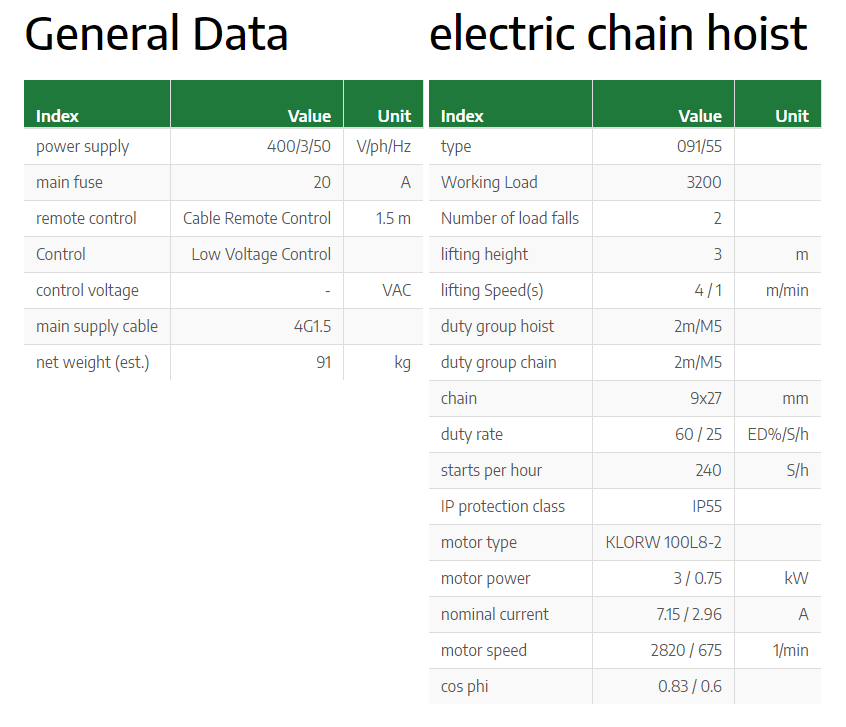
Task: Click the chain size value 9x27
Action: [706, 398]
